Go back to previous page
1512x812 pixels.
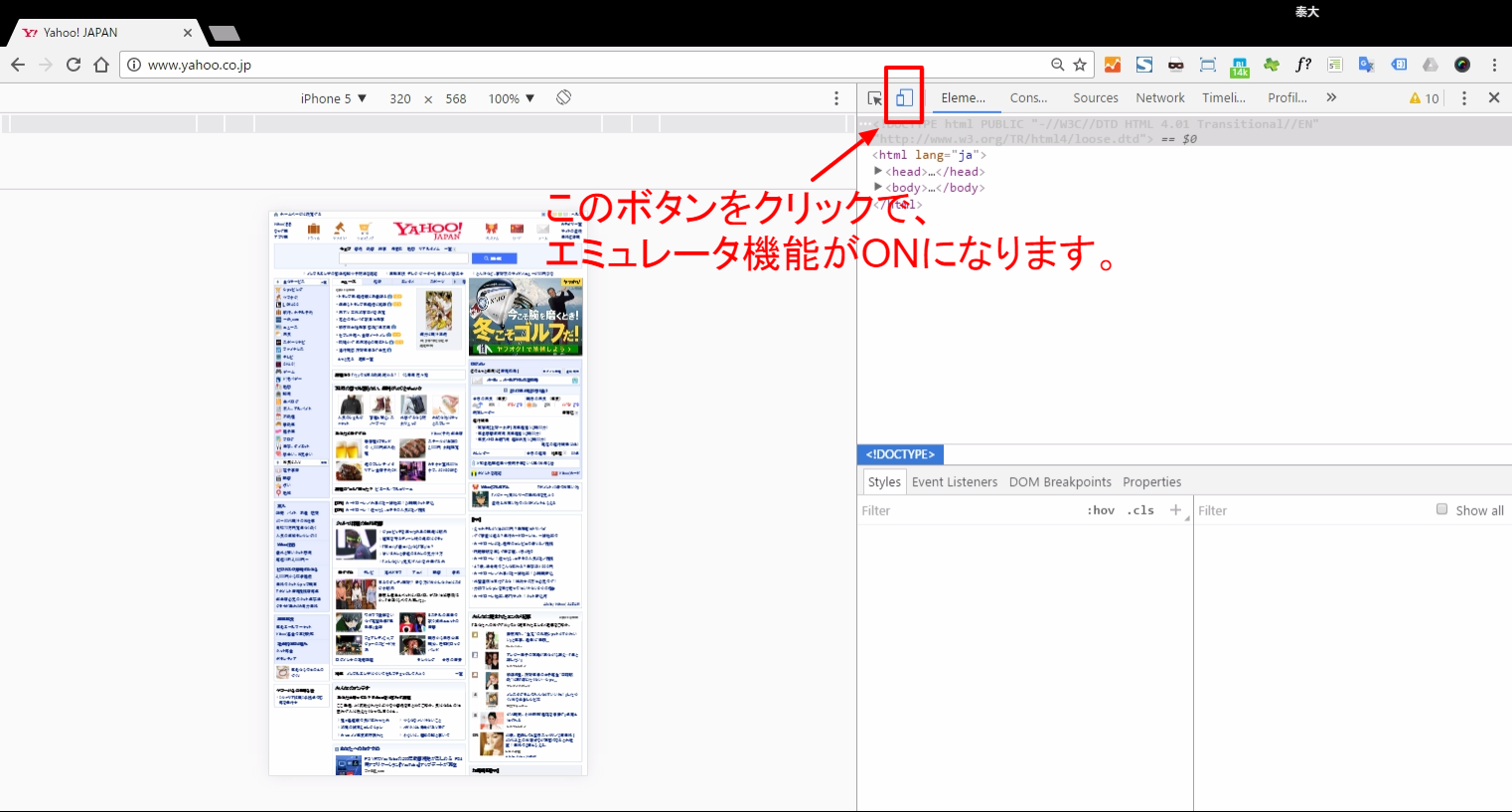tap(18, 65)
